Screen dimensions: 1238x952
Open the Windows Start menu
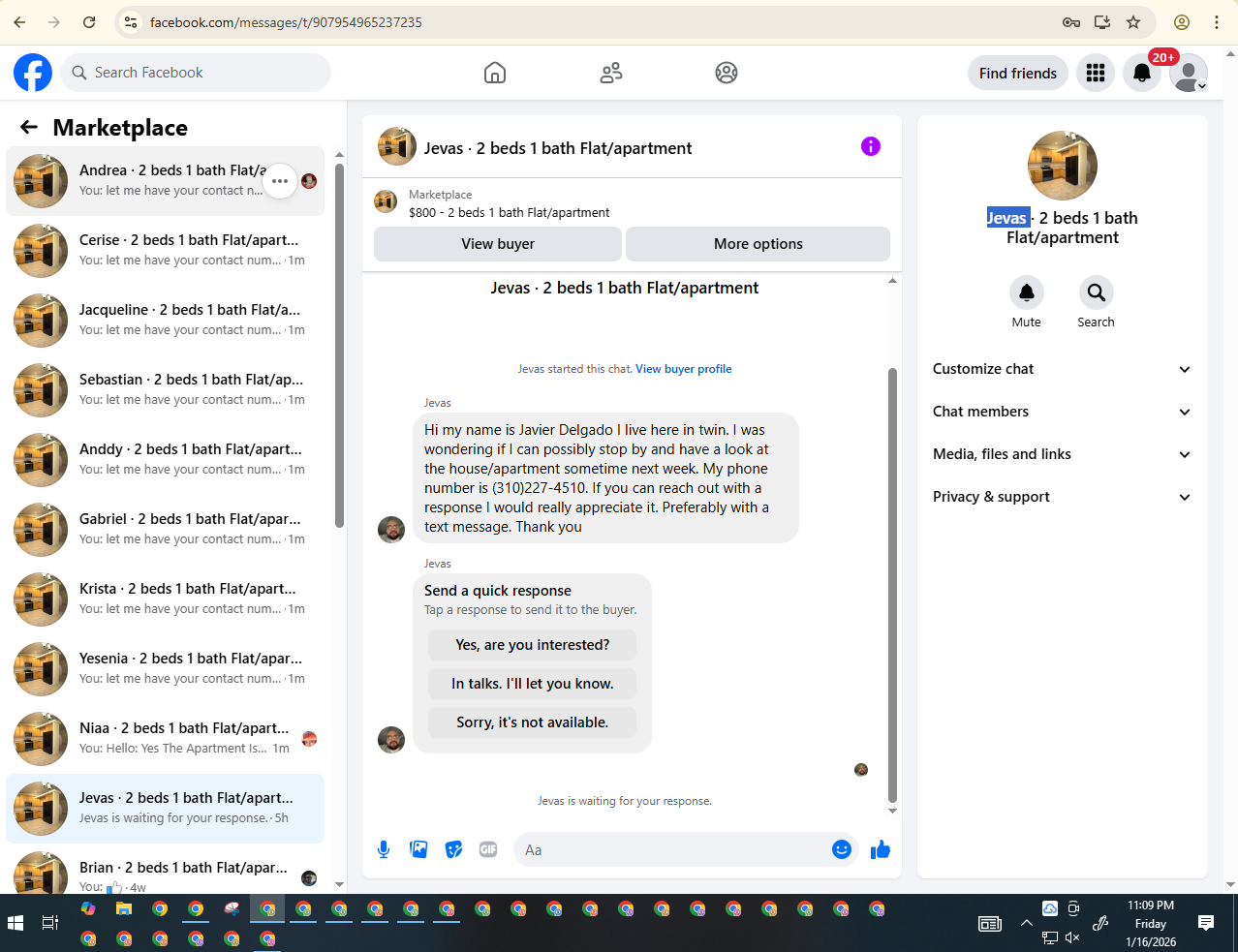[15, 923]
